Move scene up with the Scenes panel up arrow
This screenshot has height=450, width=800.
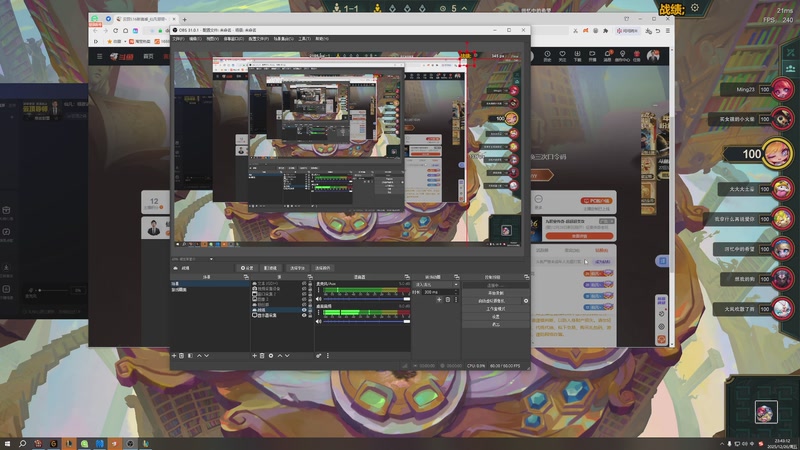pyautogui.click(x=199, y=356)
